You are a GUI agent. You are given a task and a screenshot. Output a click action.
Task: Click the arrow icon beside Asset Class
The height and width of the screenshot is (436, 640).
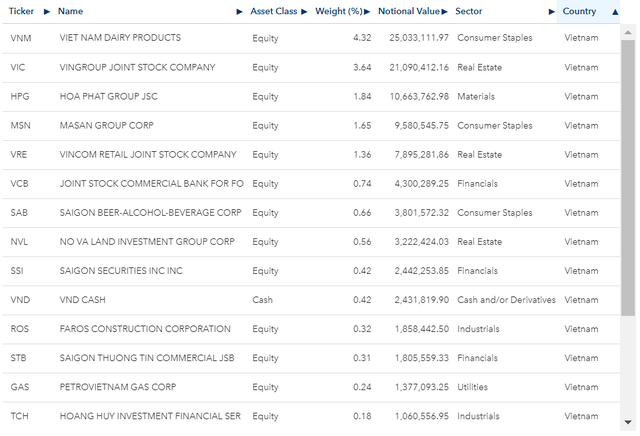(304, 12)
